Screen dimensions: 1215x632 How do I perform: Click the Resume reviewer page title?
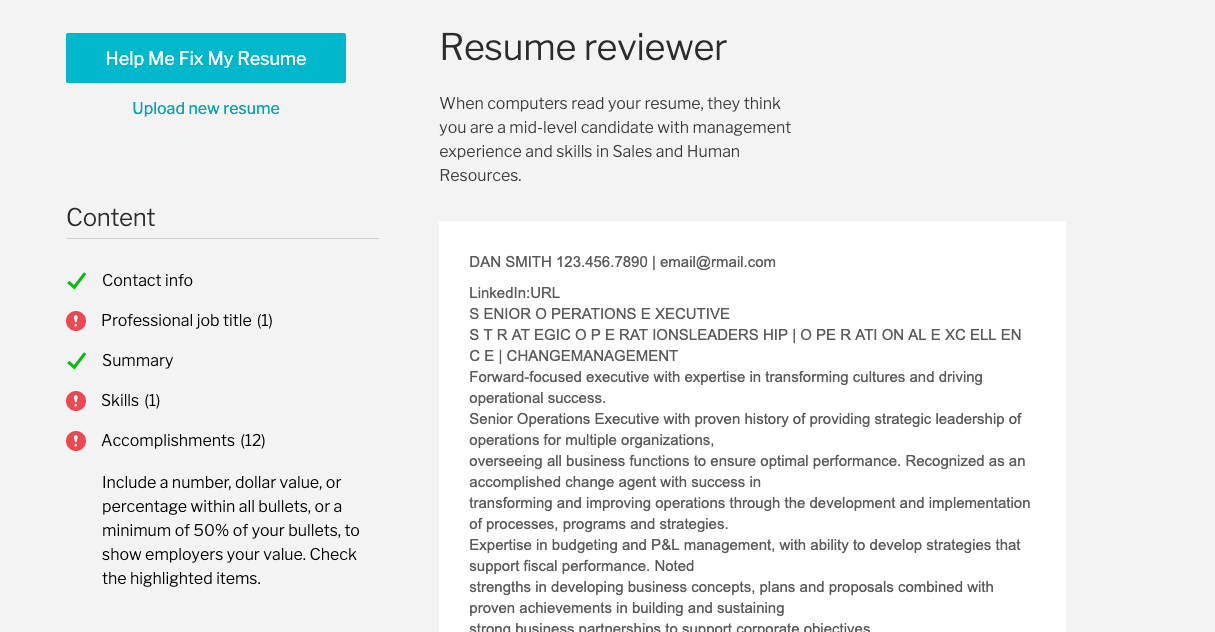click(x=583, y=47)
